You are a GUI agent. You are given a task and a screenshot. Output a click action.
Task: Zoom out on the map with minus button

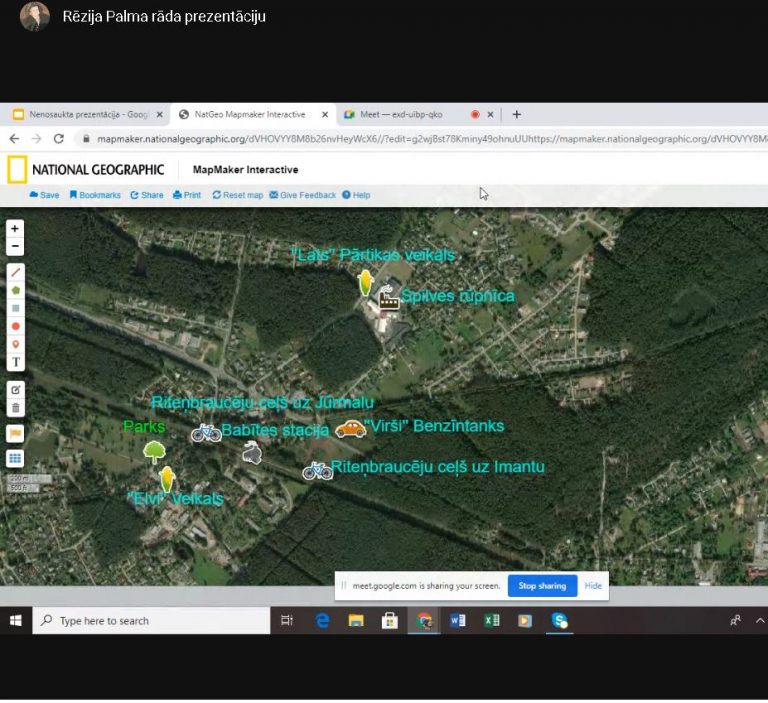pyautogui.click(x=15, y=246)
